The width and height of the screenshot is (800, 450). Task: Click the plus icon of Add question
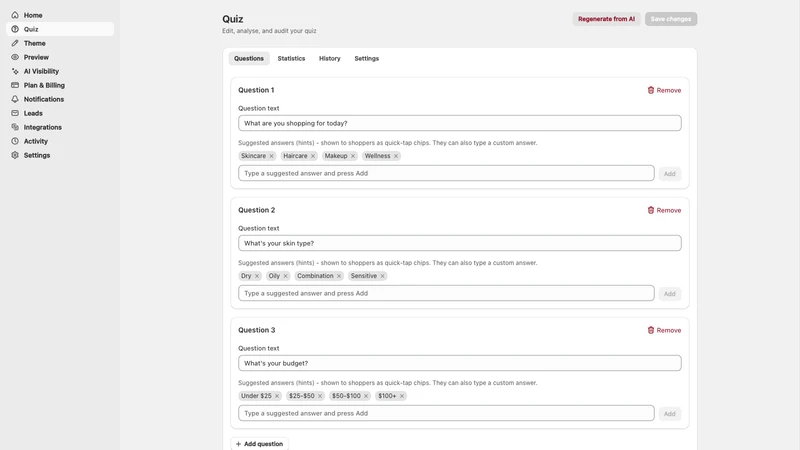(238, 444)
